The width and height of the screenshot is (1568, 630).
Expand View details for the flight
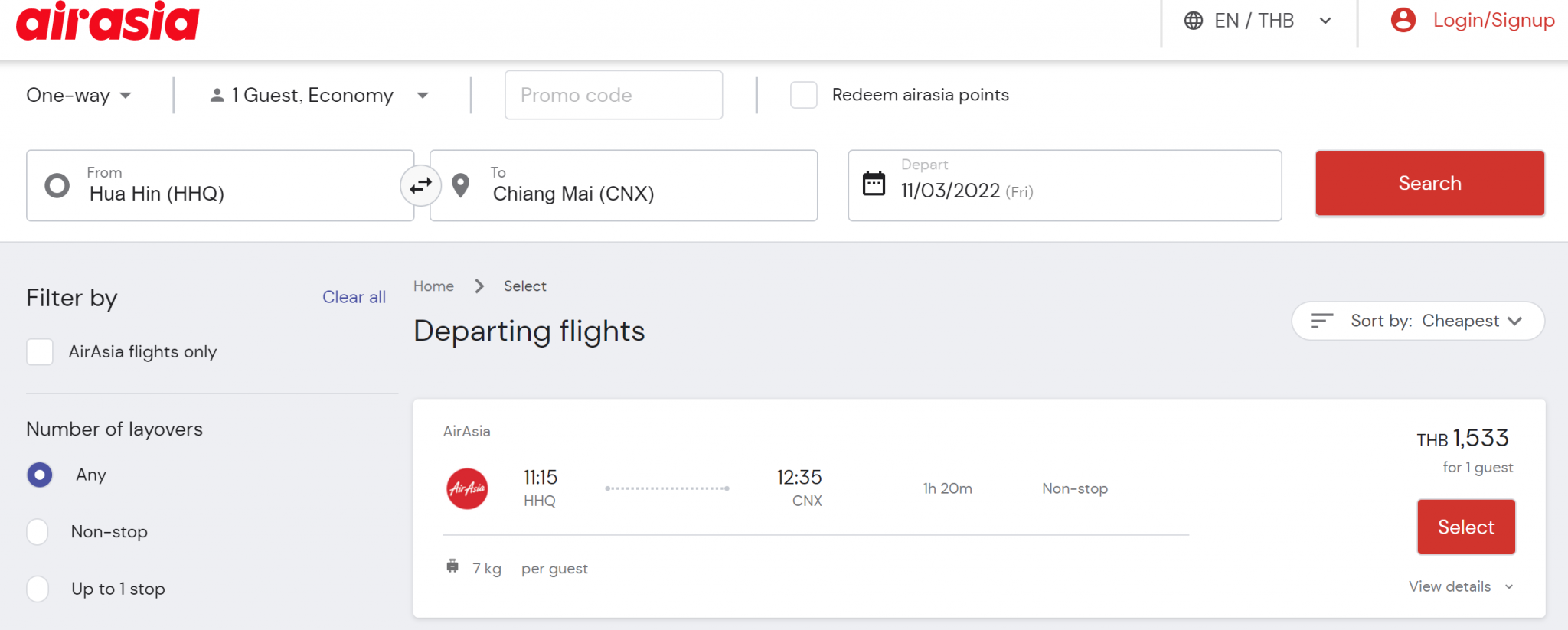tap(1461, 586)
